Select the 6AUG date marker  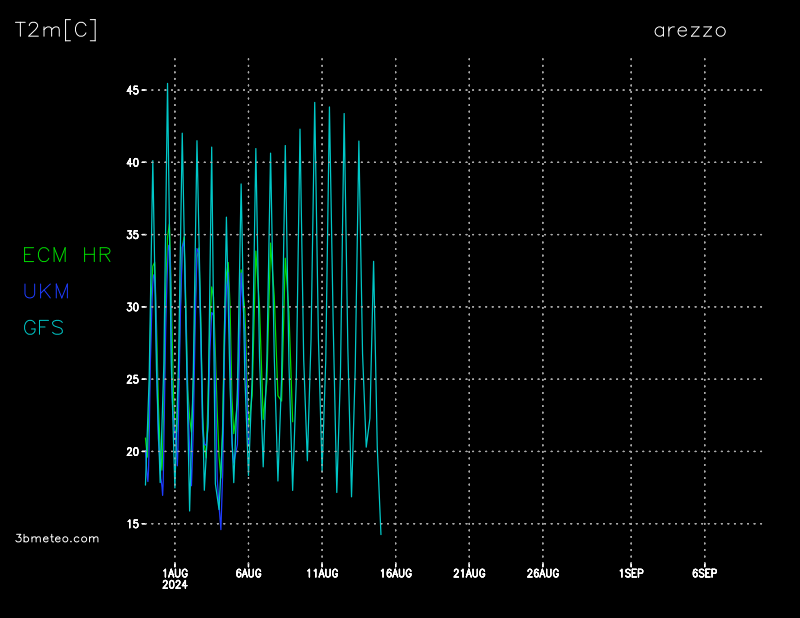[x=248, y=573]
